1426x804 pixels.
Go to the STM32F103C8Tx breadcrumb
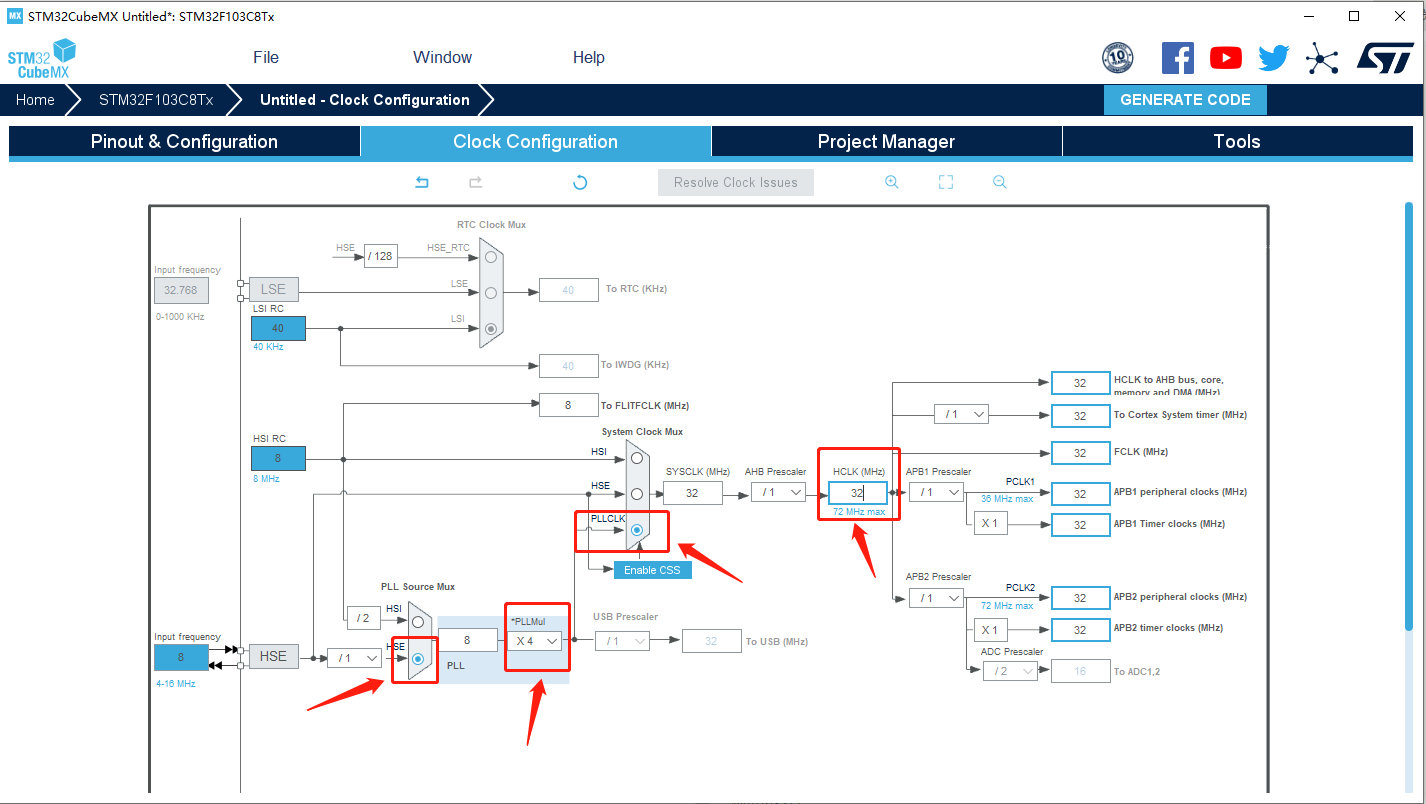[x=156, y=100]
